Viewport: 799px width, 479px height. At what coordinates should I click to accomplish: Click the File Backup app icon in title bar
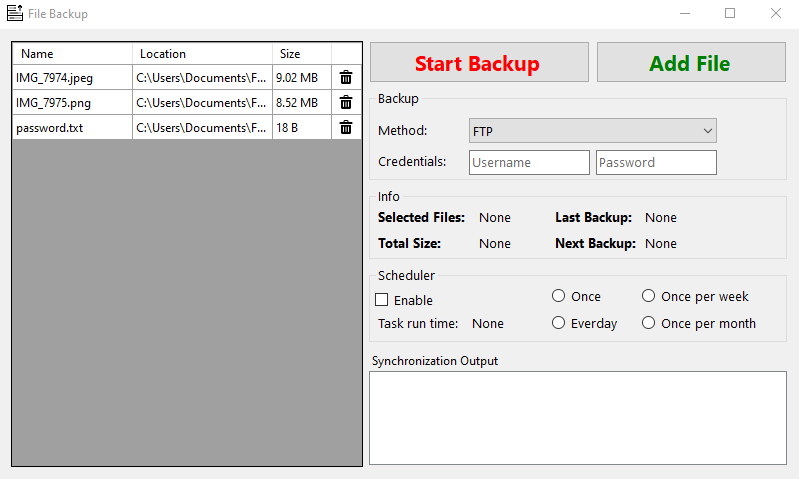pyautogui.click(x=15, y=14)
